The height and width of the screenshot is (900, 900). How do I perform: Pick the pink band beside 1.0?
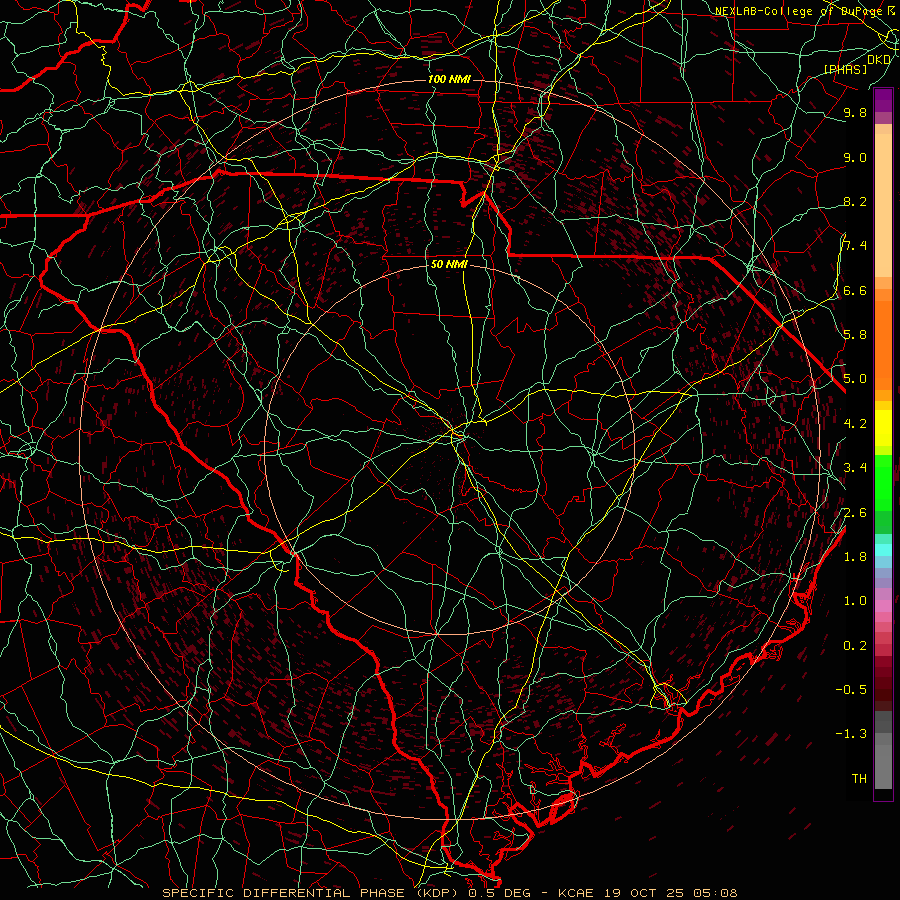point(883,606)
